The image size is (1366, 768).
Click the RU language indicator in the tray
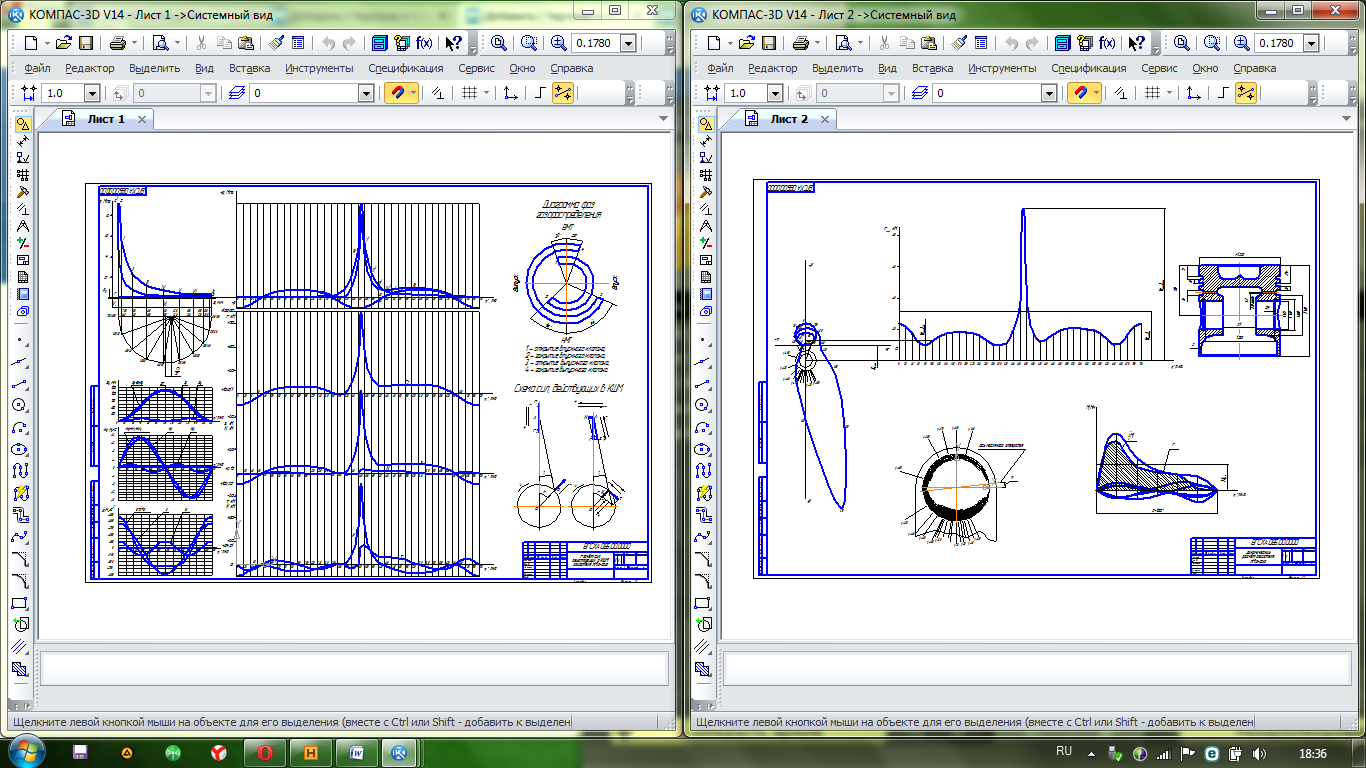pyautogui.click(x=1064, y=751)
